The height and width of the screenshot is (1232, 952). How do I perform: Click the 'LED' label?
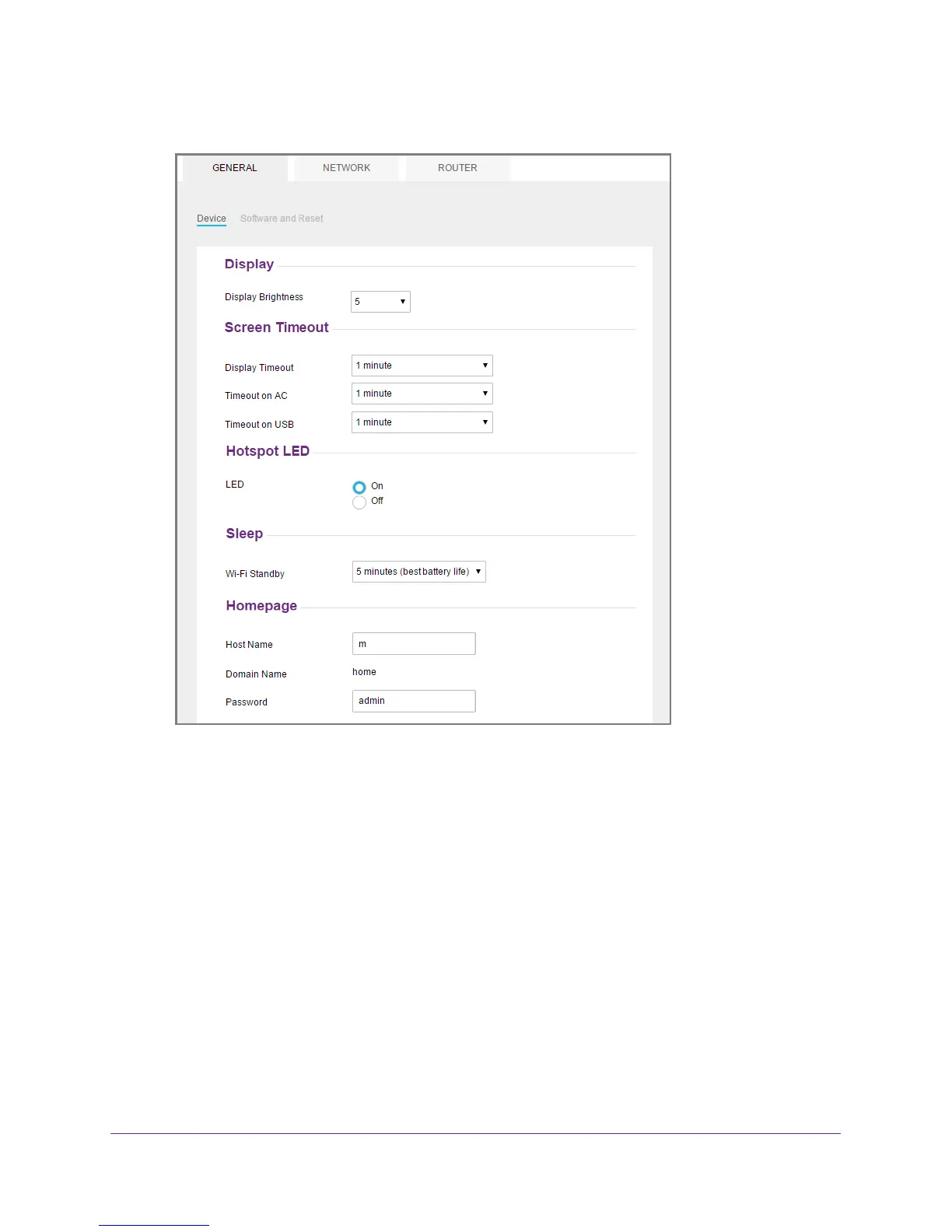235,485
